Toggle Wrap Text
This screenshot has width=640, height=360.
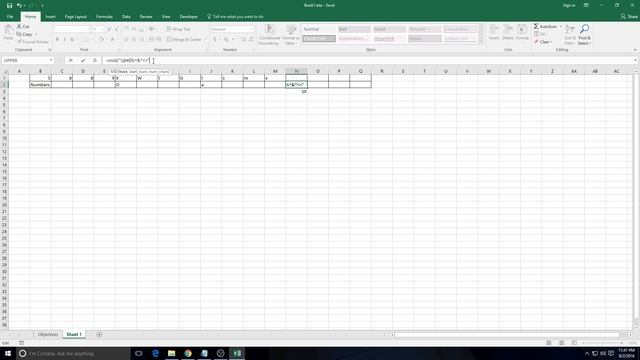coord(179,29)
